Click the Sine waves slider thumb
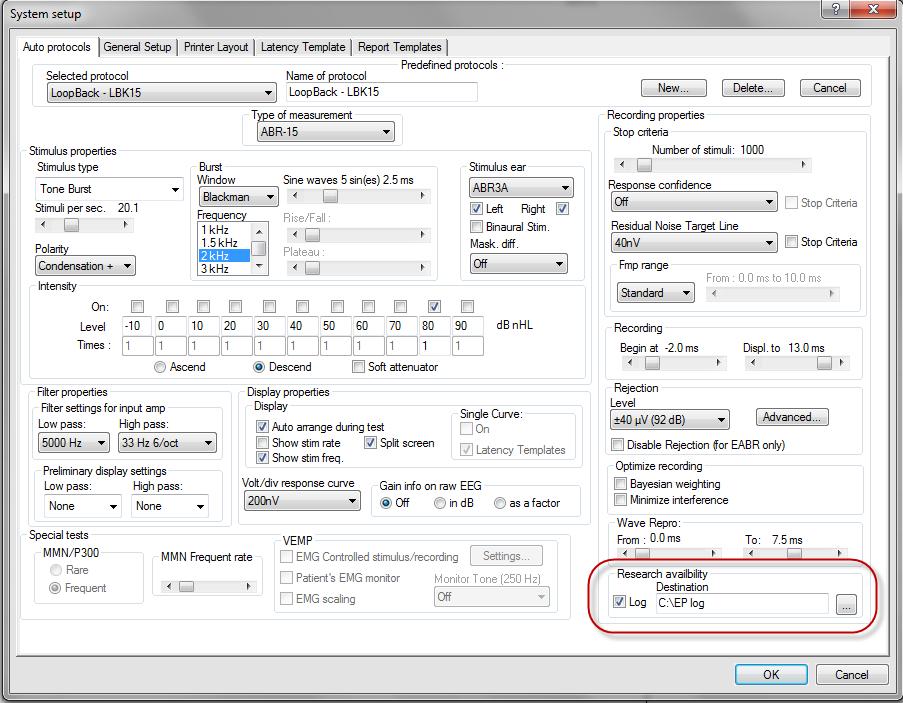The height and width of the screenshot is (703, 903). click(x=330, y=196)
